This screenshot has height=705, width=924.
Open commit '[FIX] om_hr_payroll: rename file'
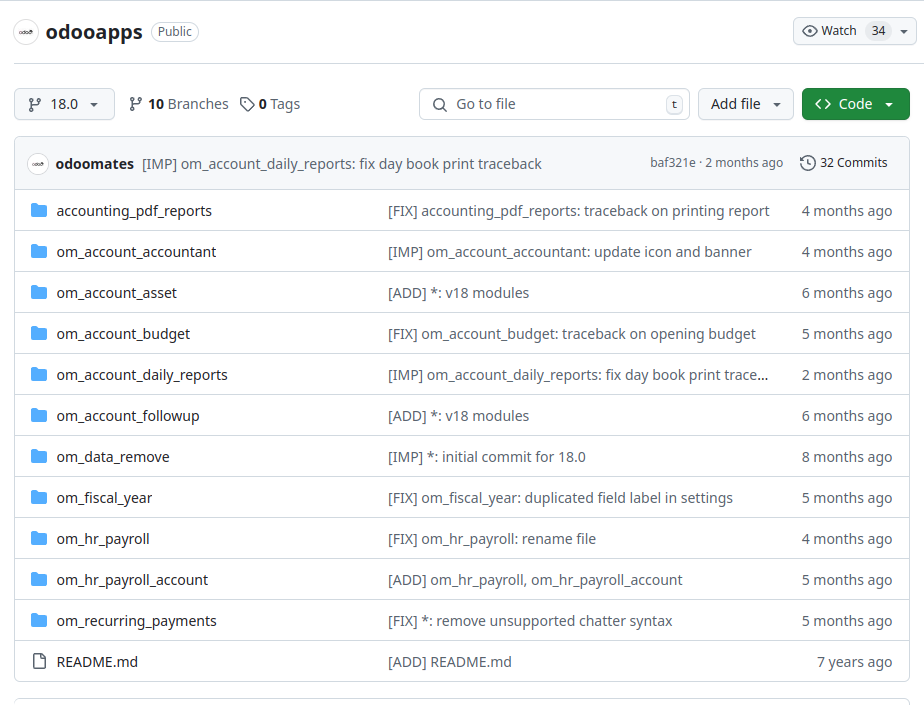[492, 539]
